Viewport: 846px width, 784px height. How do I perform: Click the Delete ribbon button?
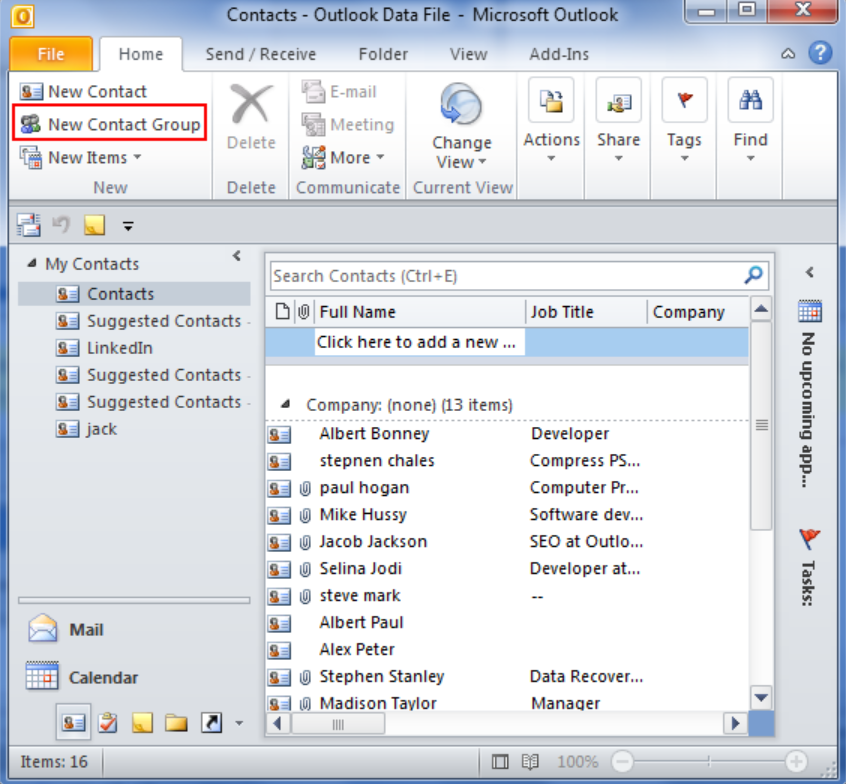click(x=251, y=118)
